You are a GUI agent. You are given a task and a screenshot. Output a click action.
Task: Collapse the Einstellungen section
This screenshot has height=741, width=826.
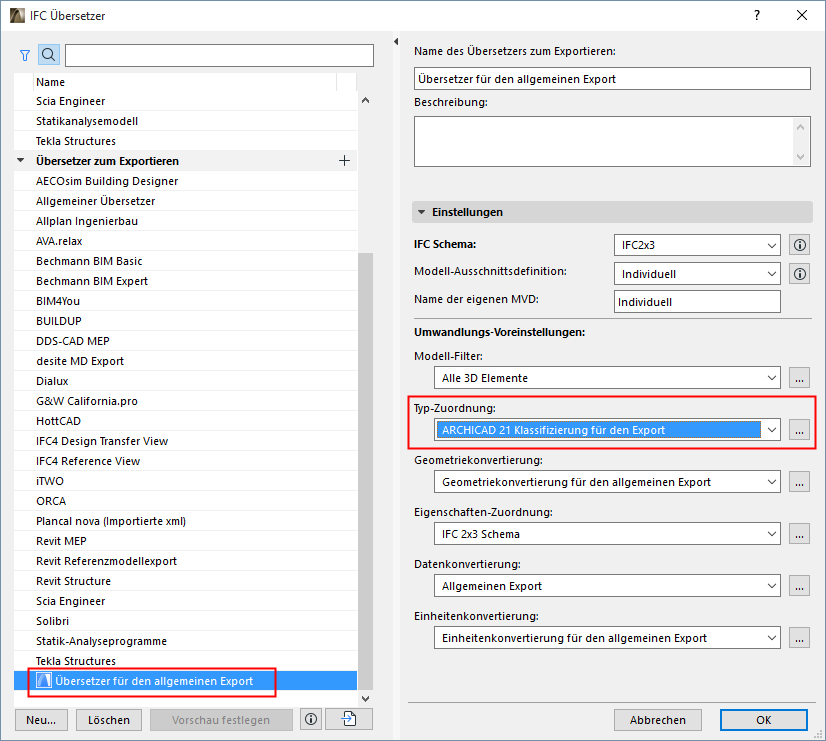(x=421, y=212)
